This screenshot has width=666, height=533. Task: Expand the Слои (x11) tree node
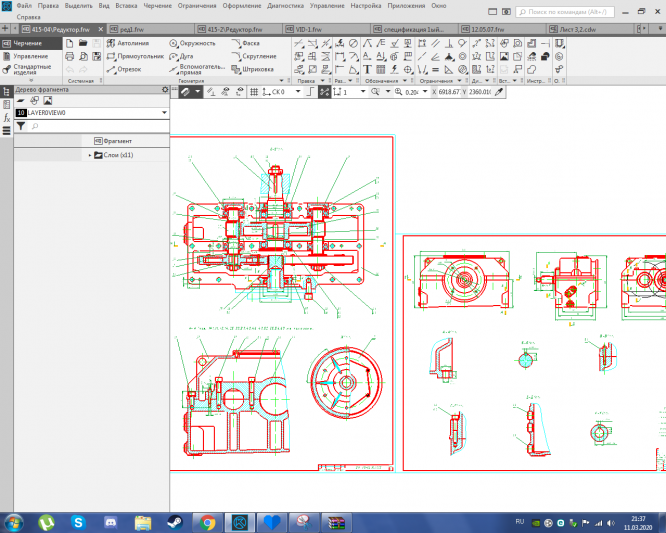pos(90,155)
